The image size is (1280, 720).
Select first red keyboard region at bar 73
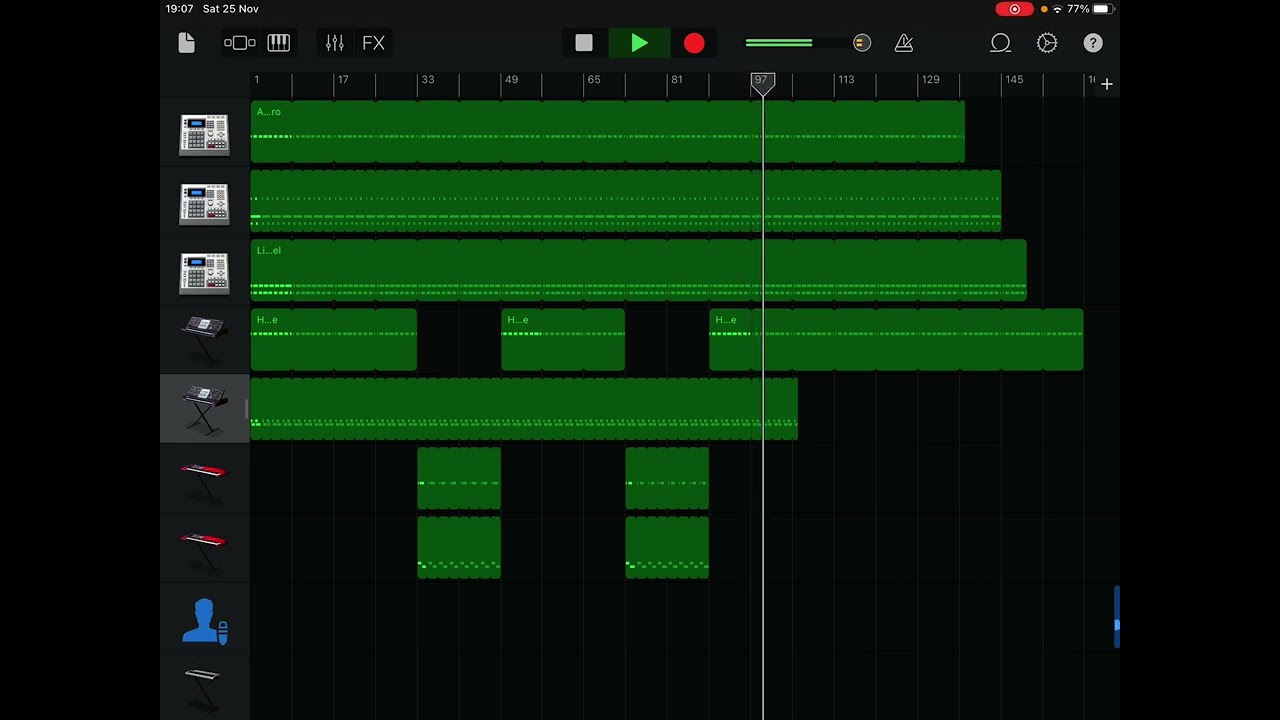point(667,478)
